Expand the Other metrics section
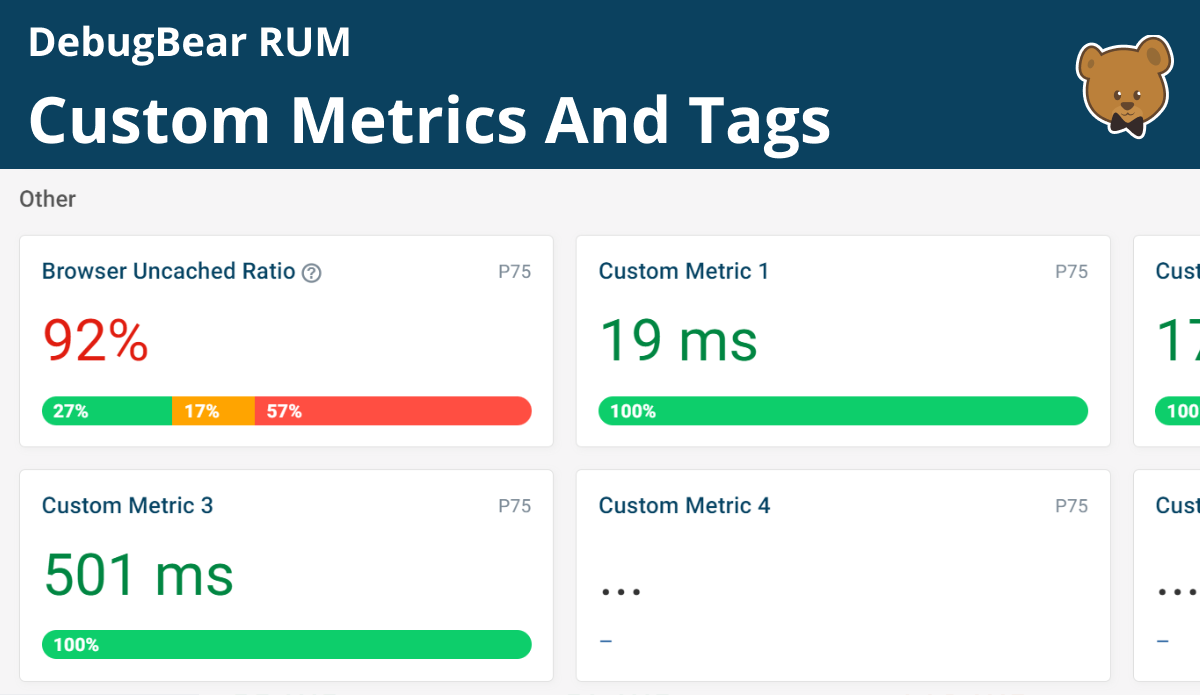Image resolution: width=1200 pixels, height=695 pixels. [x=47, y=199]
